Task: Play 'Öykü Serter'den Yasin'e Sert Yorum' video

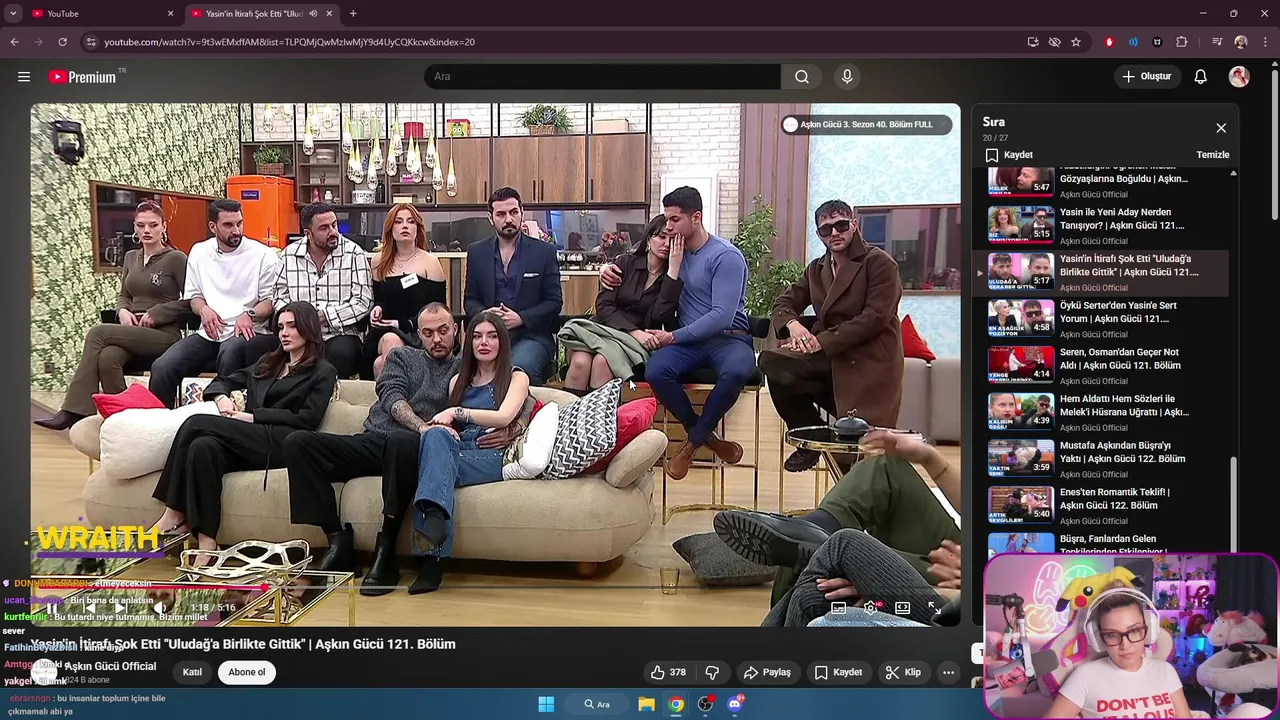Action: pos(1100,319)
